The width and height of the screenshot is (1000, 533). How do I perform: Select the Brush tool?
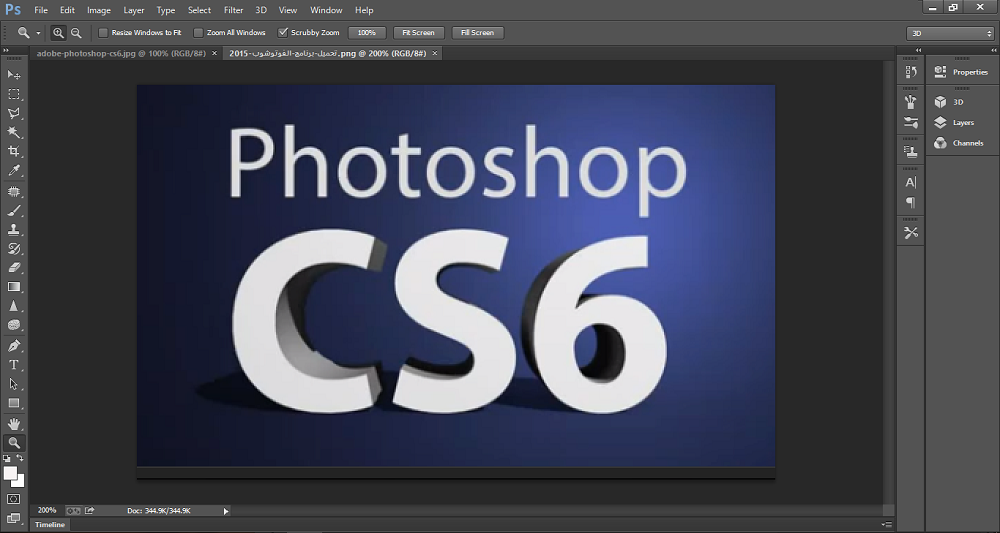tap(13, 210)
